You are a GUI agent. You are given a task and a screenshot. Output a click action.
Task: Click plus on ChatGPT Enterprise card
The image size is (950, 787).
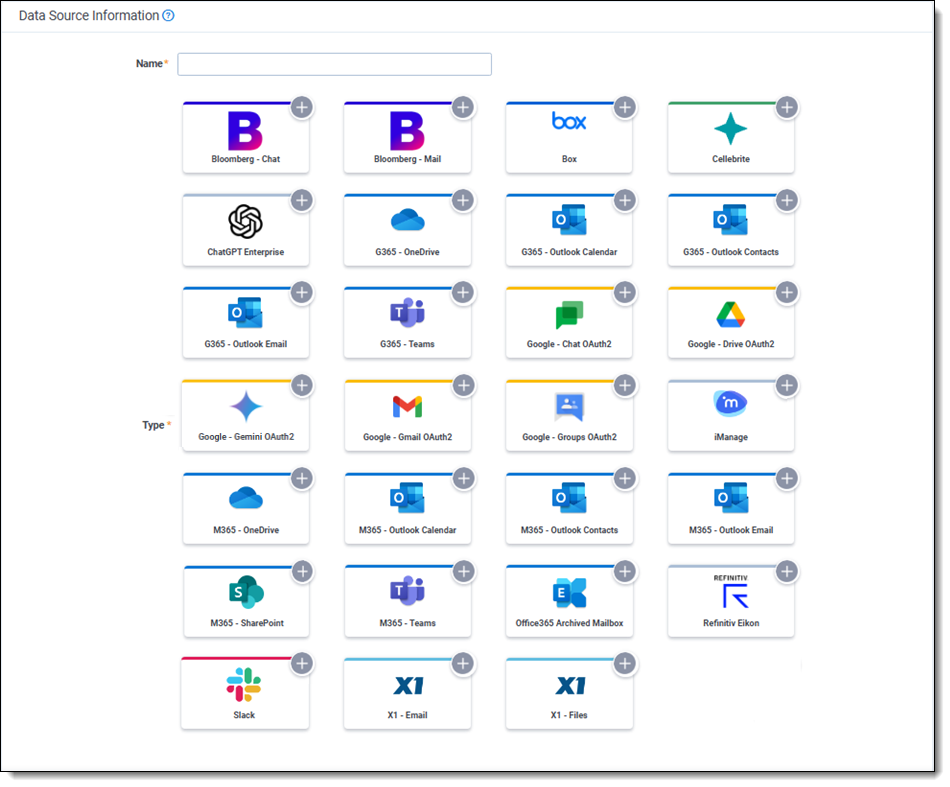302,200
